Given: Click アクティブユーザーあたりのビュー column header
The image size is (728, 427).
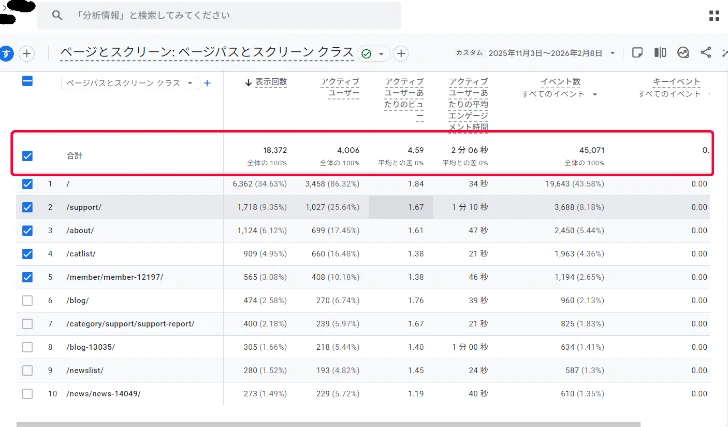Looking at the screenshot, I should pyautogui.click(x=404, y=98).
